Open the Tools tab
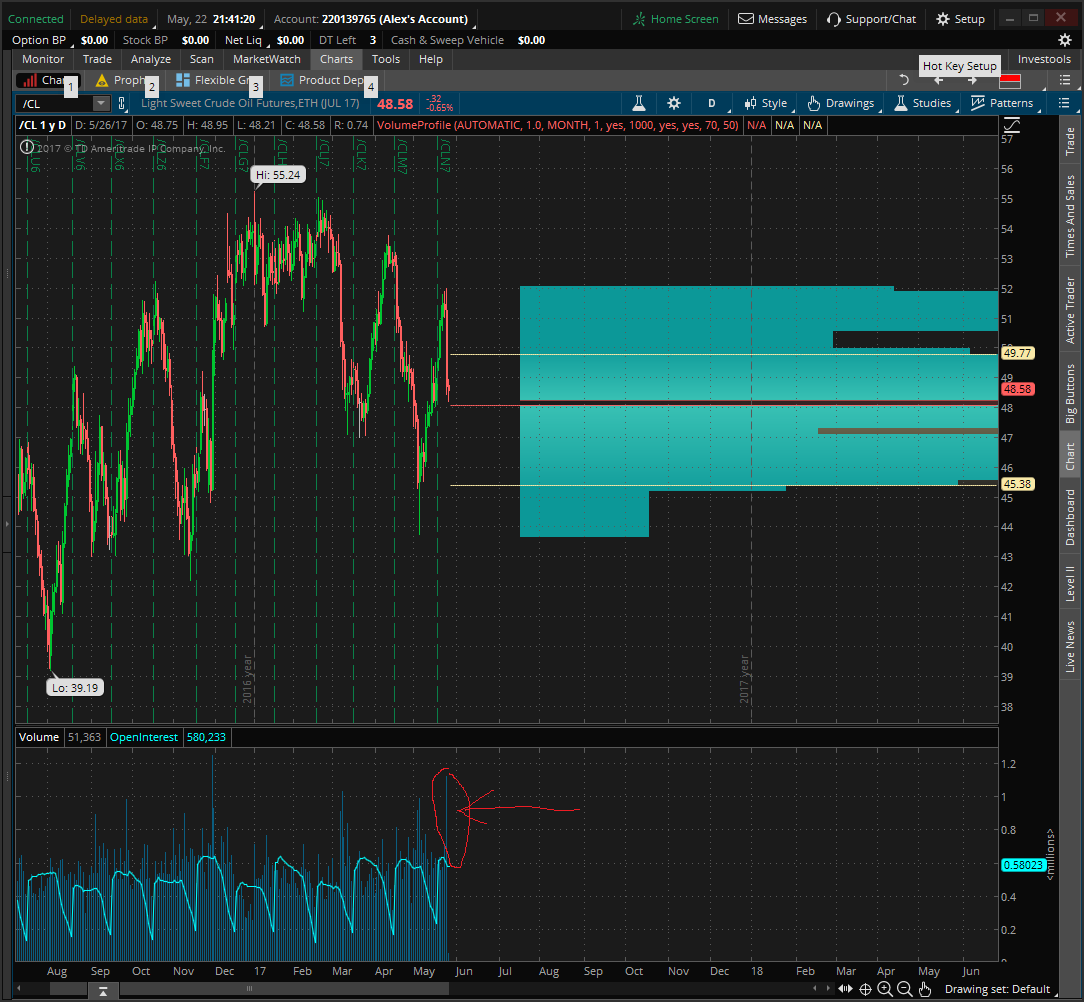Image resolution: width=1084 pixels, height=1002 pixels. point(386,59)
